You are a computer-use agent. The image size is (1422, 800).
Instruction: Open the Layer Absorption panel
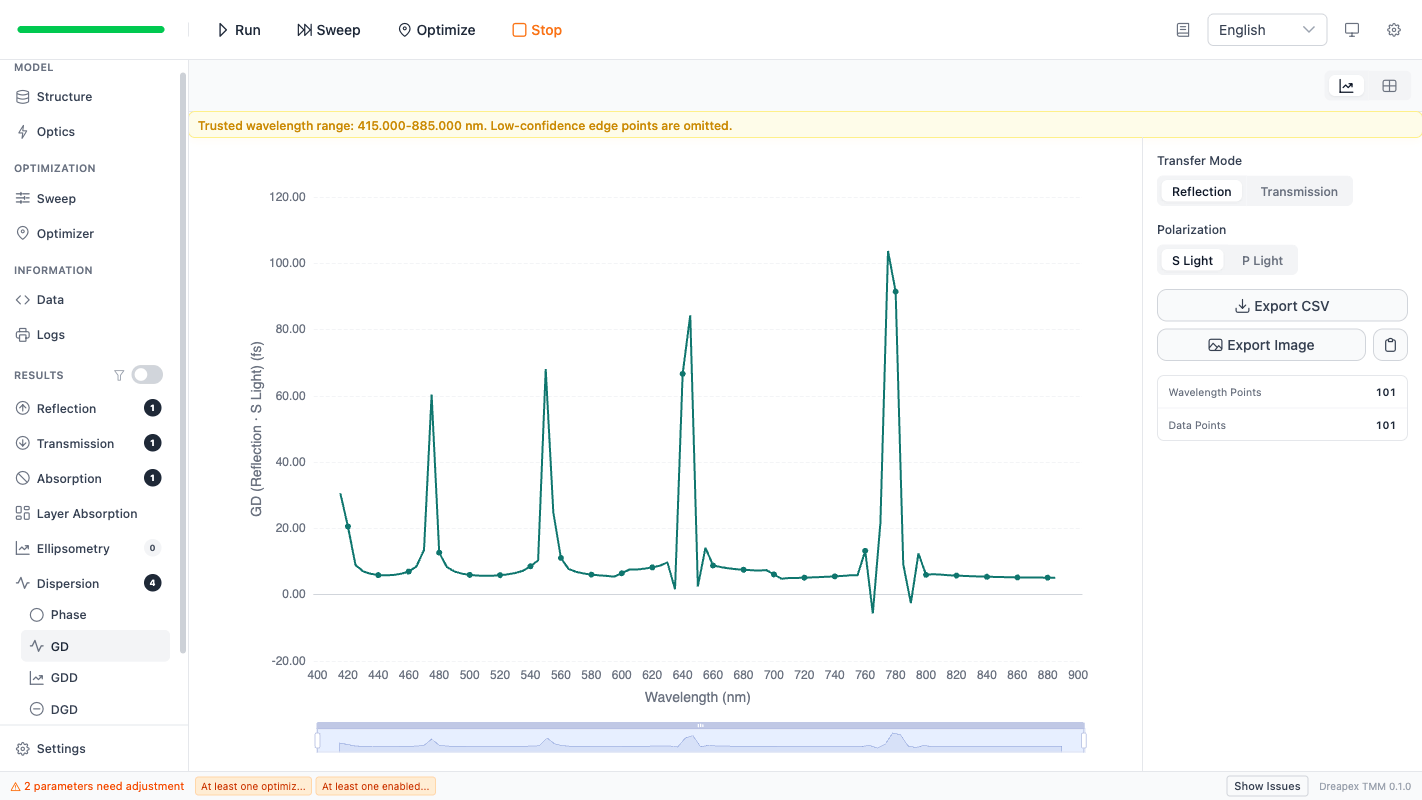pos(85,513)
